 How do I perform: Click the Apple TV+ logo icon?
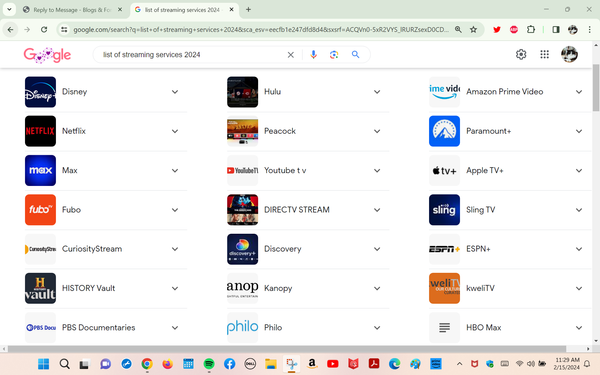(x=444, y=170)
